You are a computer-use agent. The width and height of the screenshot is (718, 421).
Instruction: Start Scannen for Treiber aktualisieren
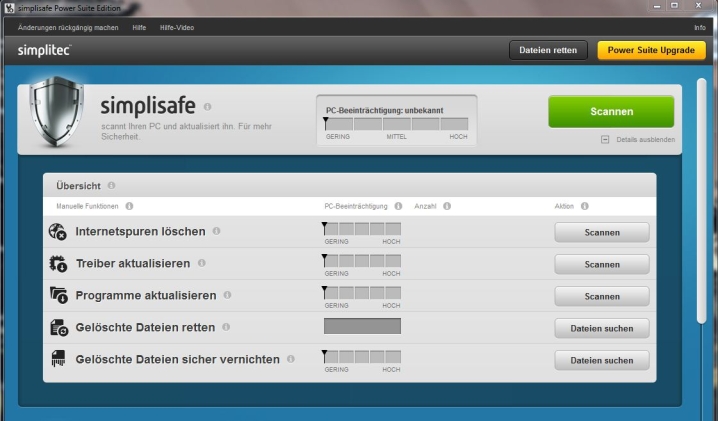click(602, 264)
